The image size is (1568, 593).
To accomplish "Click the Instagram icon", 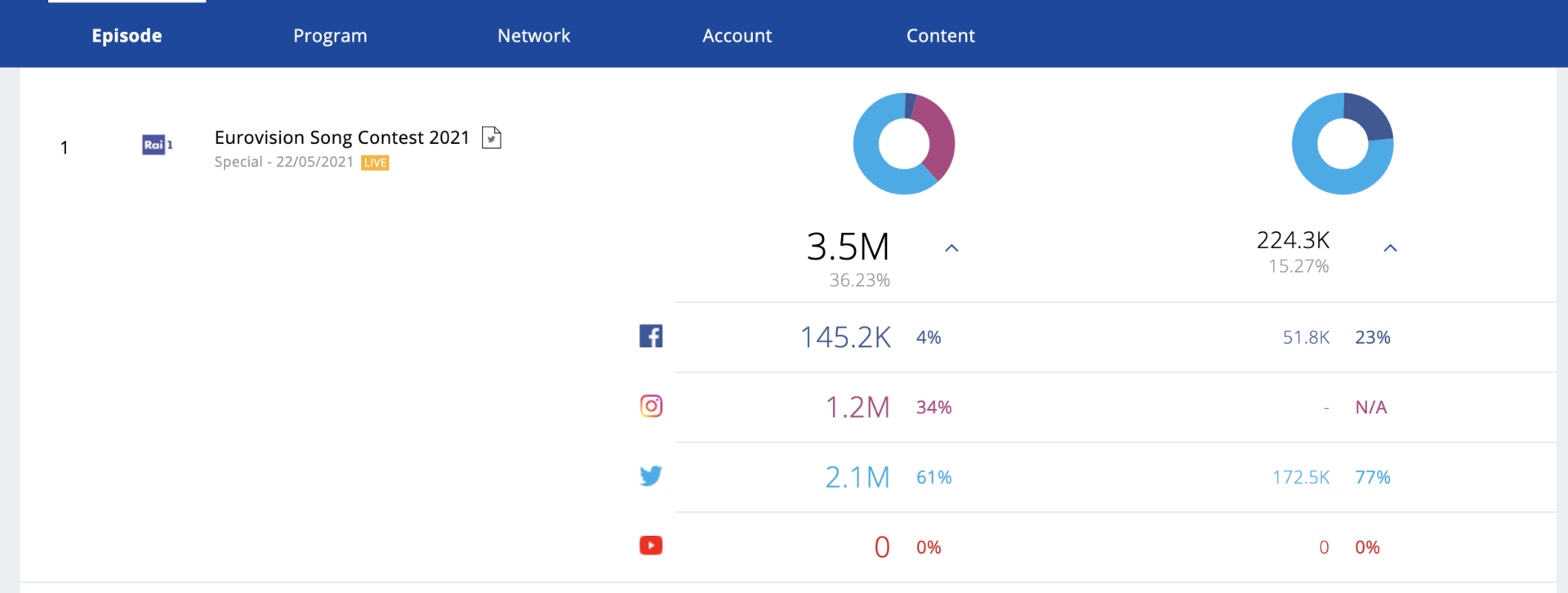I will click(651, 406).
